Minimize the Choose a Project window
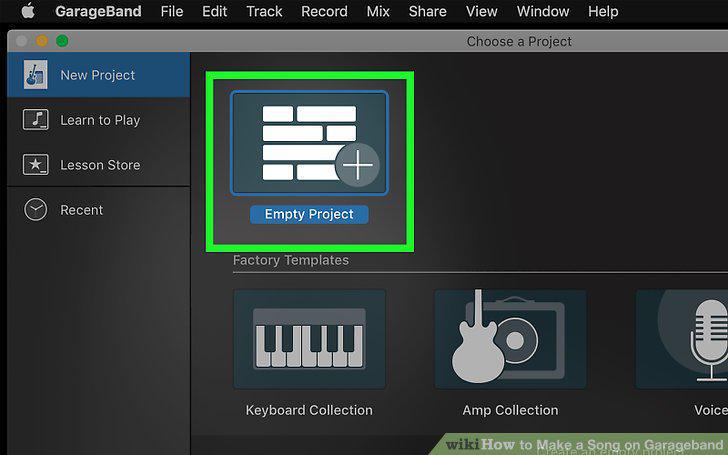Screen dimensions: 728x455 point(42,41)
